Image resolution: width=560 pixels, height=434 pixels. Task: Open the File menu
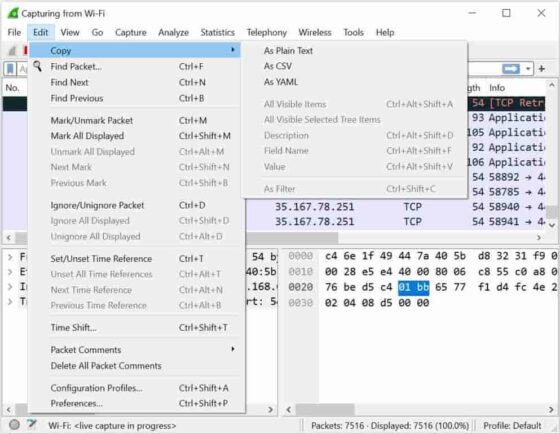14,33
